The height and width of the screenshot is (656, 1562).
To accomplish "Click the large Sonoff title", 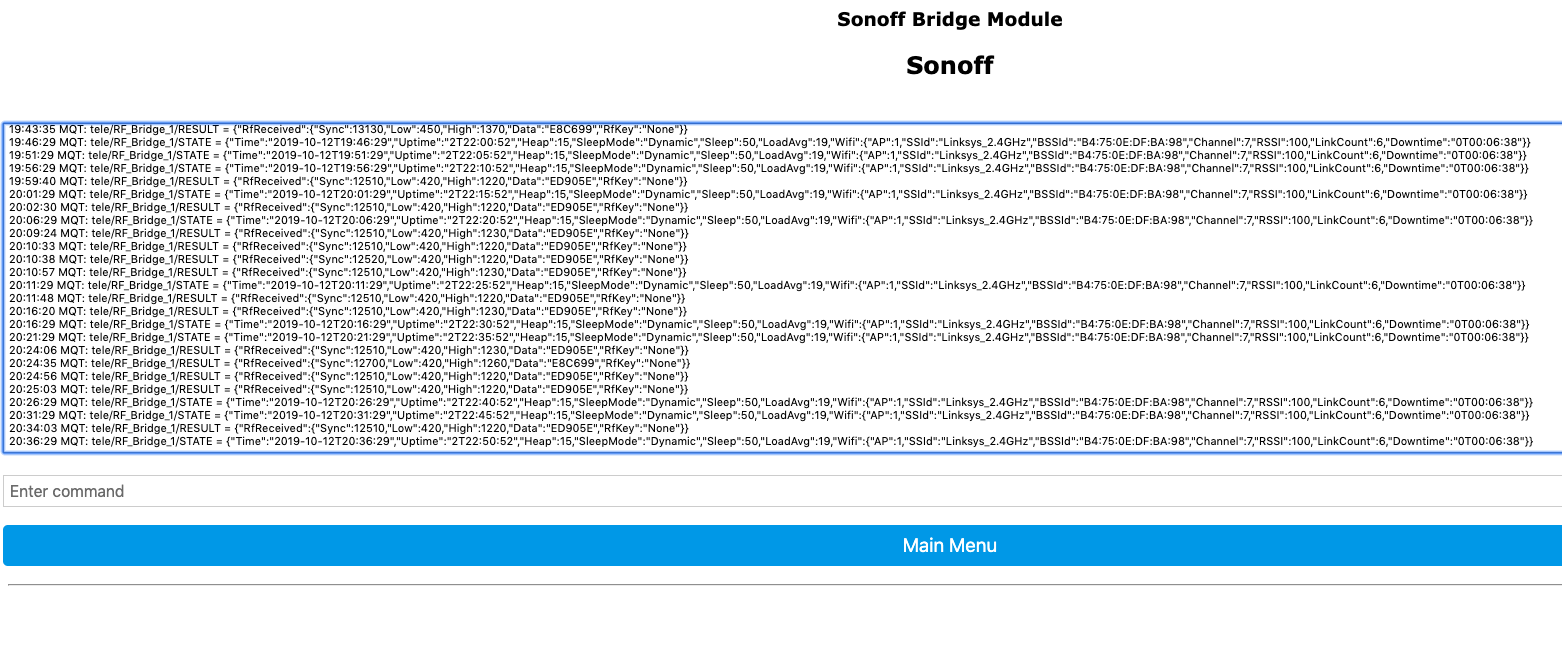I will pyautogui.click(x=949, y=65).
